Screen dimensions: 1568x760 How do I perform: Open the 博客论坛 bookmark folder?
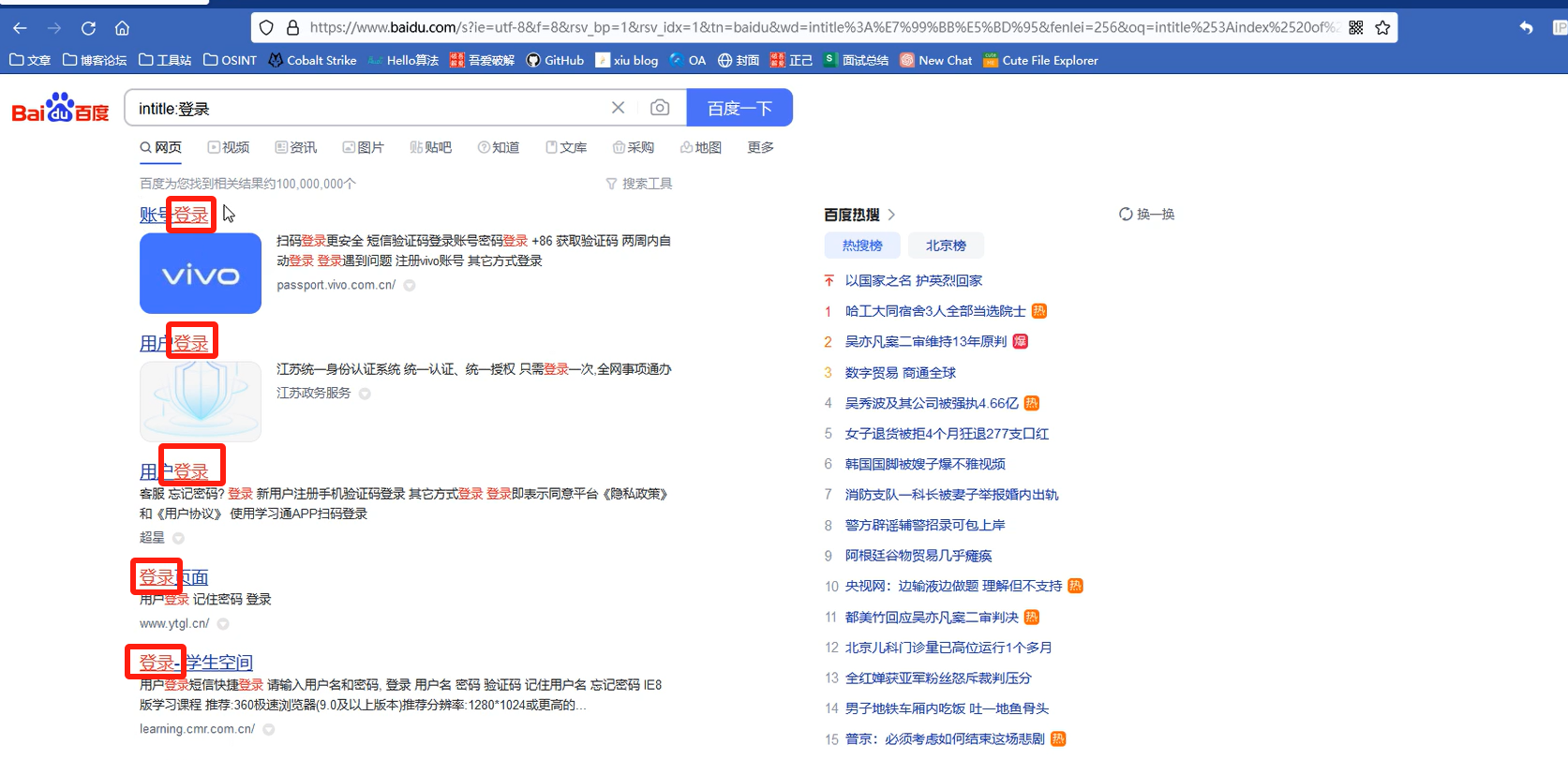point(94,60)
